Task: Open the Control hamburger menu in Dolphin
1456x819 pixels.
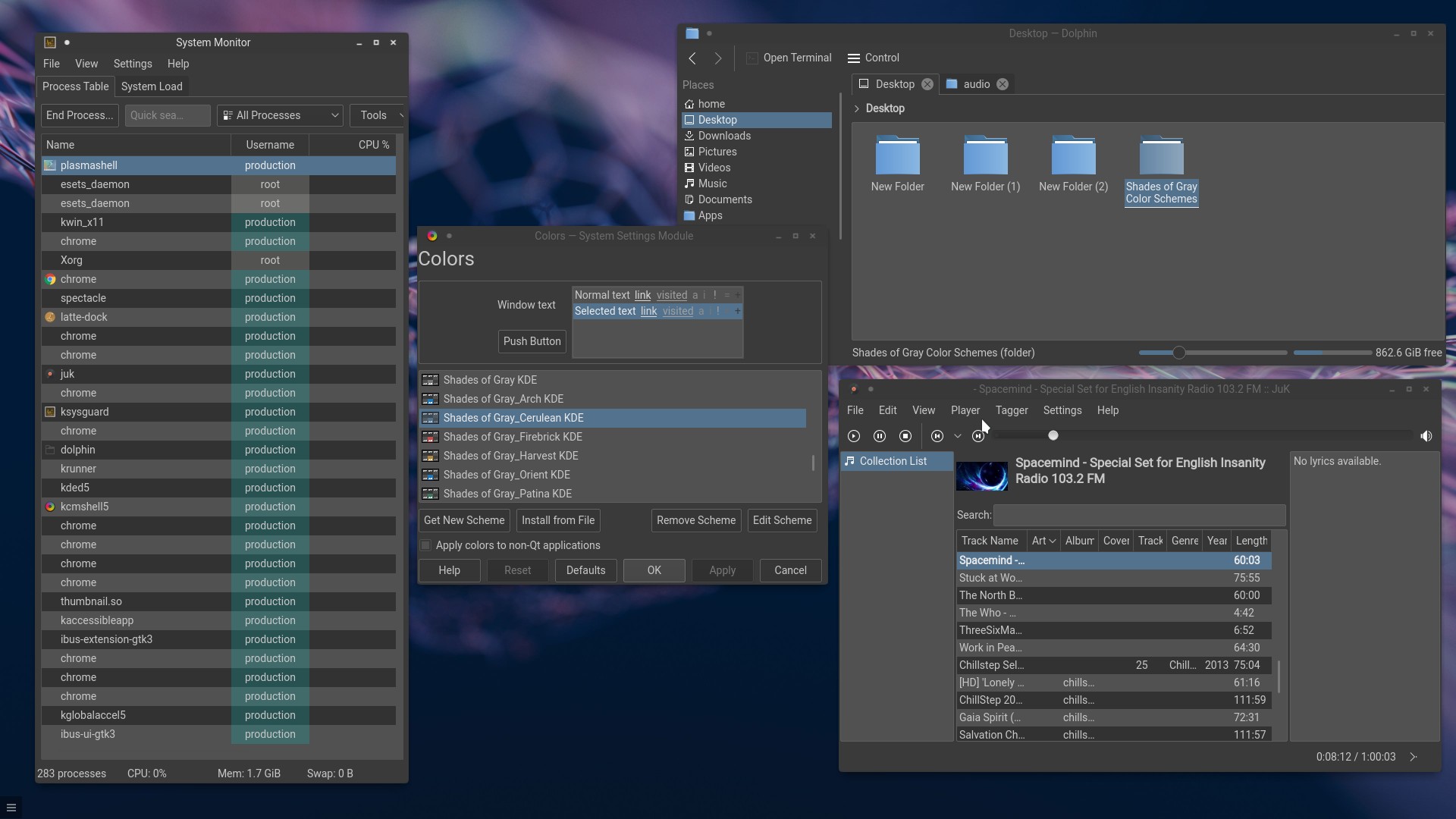Action: [874, 58]
